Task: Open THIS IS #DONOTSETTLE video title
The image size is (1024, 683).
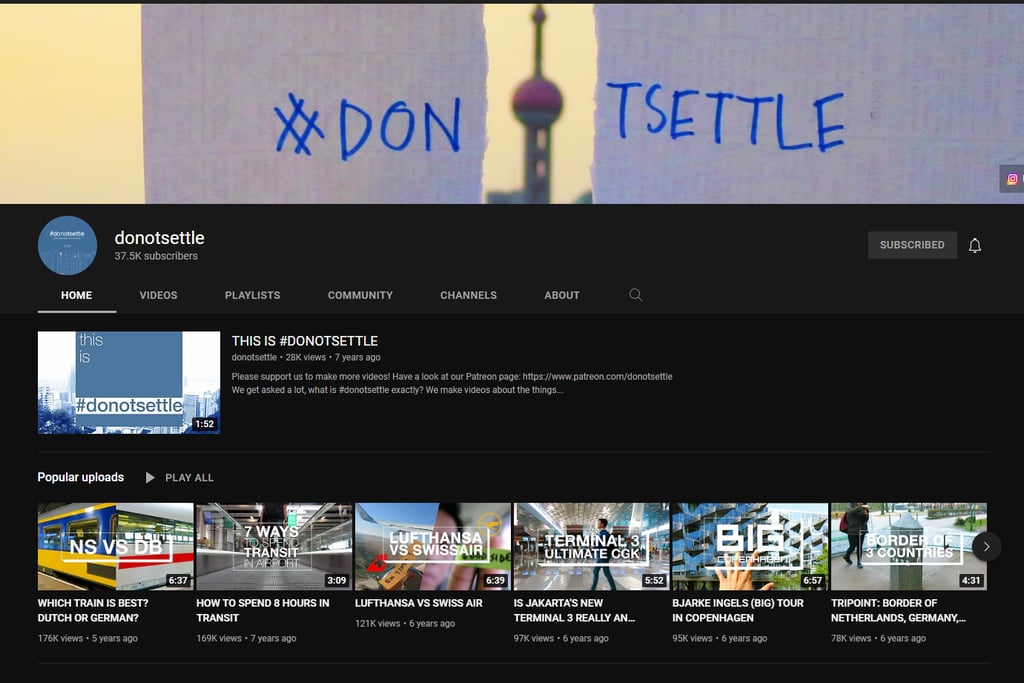Action: 304,341
